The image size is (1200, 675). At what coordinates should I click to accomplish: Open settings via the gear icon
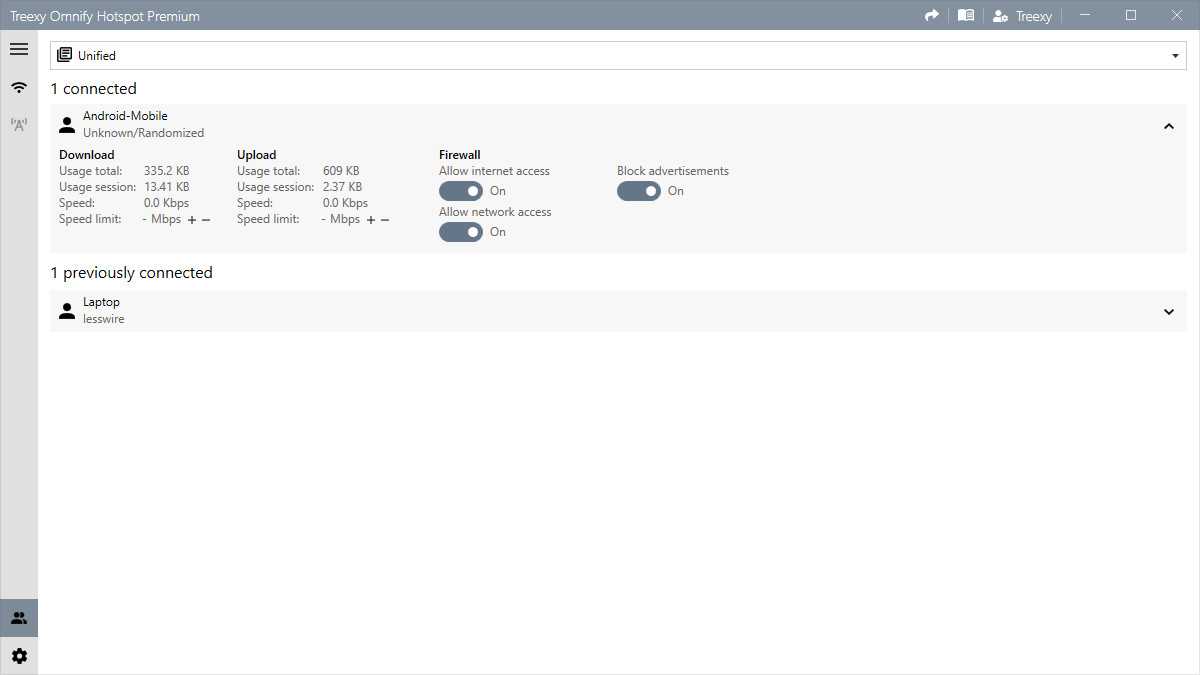19,655
